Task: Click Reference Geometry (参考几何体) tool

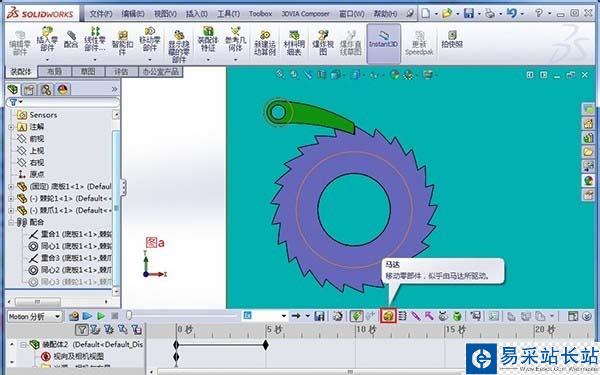Action: pos(235,40)
